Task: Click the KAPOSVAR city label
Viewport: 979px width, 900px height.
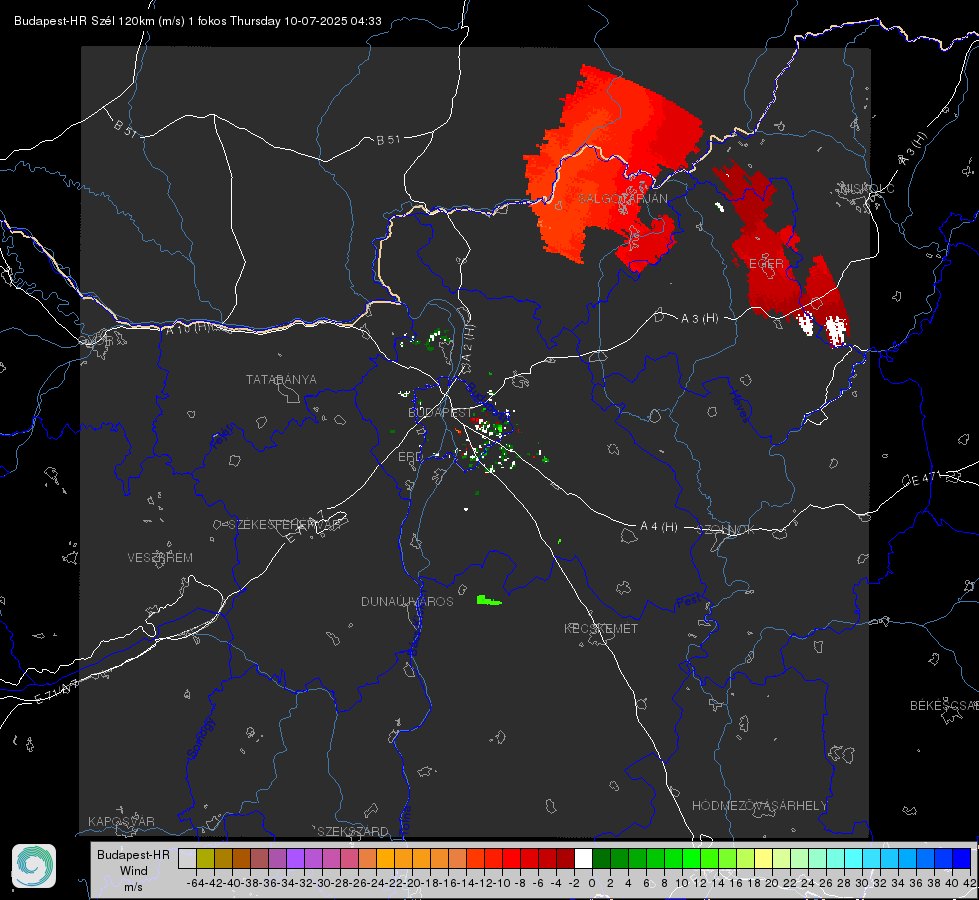Action: pyautogui.click(x=121, y=821)
